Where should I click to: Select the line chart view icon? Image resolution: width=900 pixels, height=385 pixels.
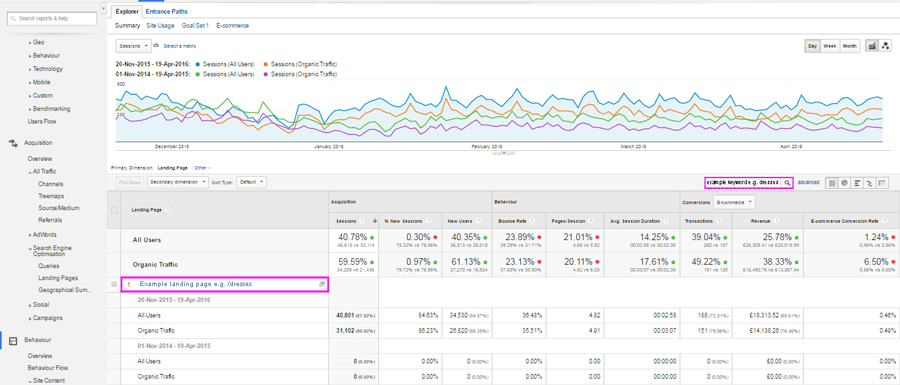click(872, 46)
